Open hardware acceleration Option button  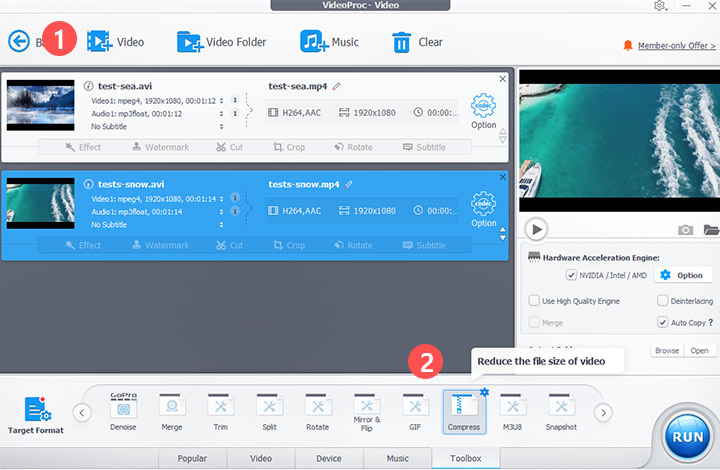[x=682, y=275]
